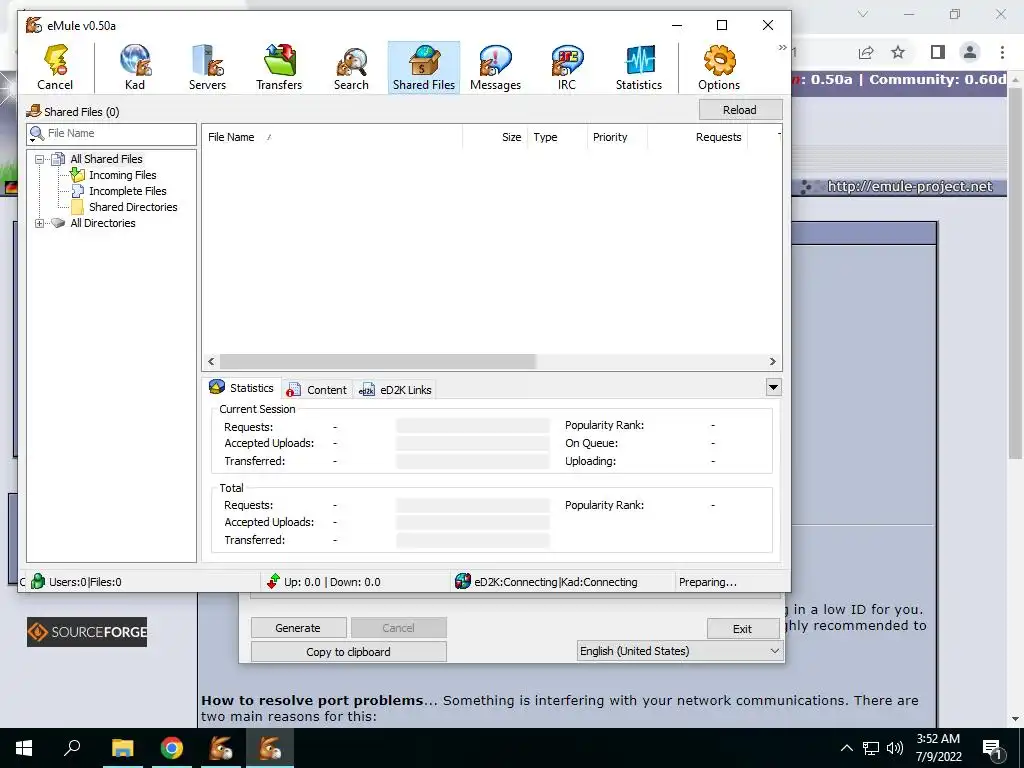Viewport: 1024px width, 768px height.
Task: Sort by Priority column header
Action: (x=616, y=137)
